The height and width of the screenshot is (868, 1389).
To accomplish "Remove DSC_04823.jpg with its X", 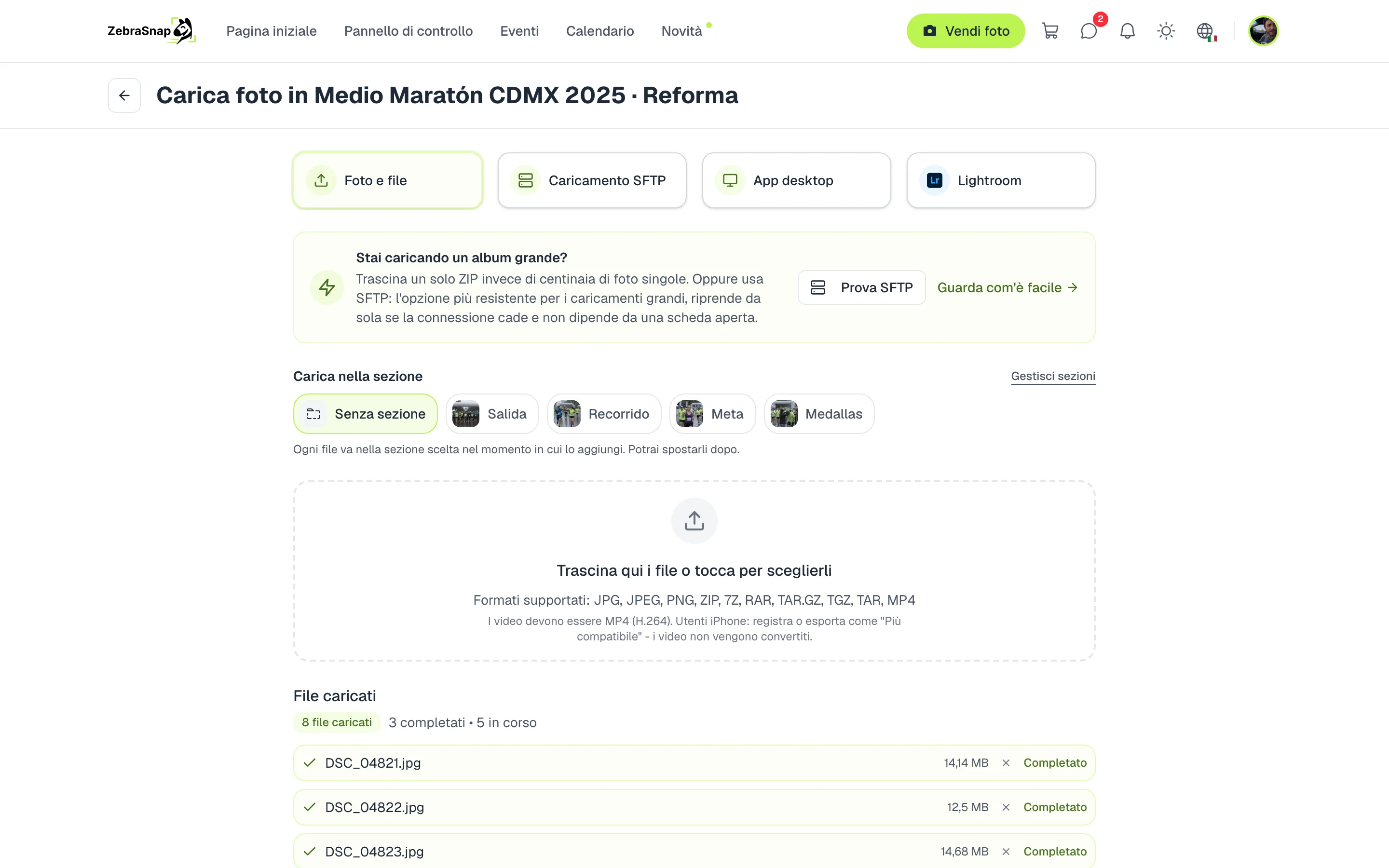I will click(1006, 851).
